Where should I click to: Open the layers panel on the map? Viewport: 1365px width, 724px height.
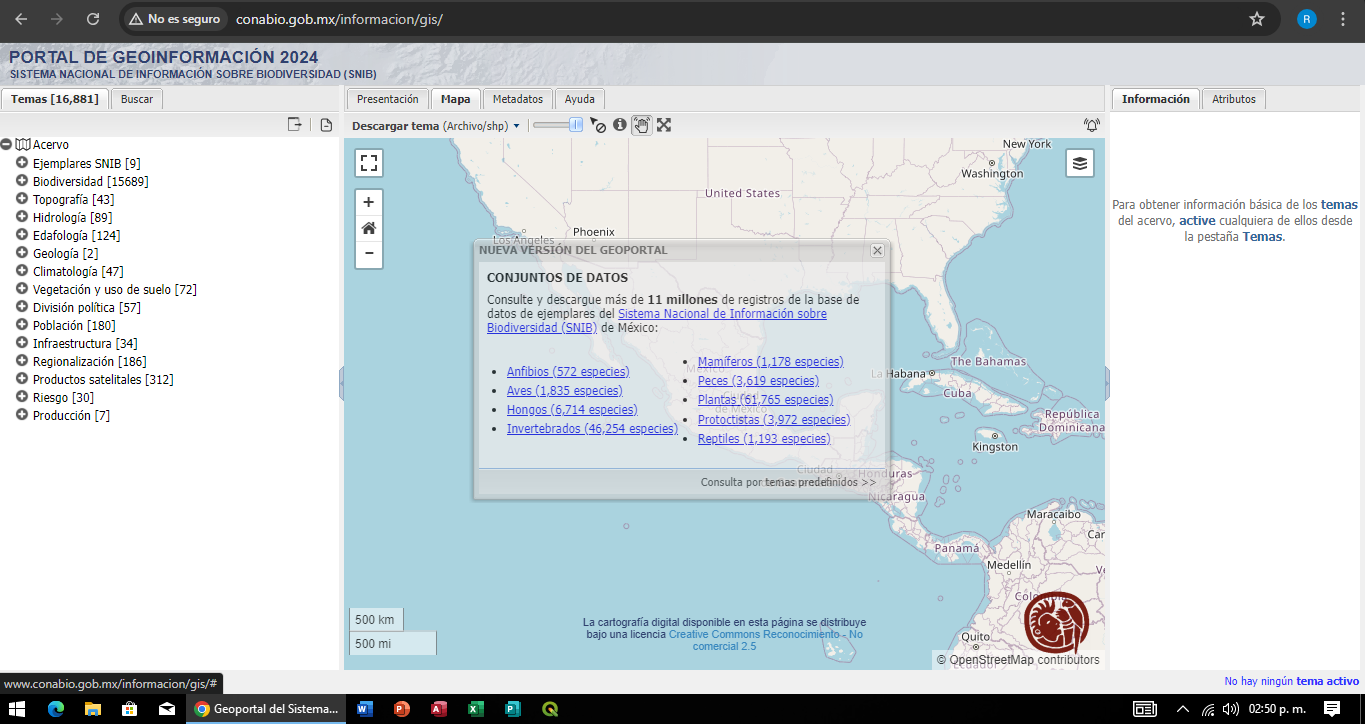click(1079, 162)
